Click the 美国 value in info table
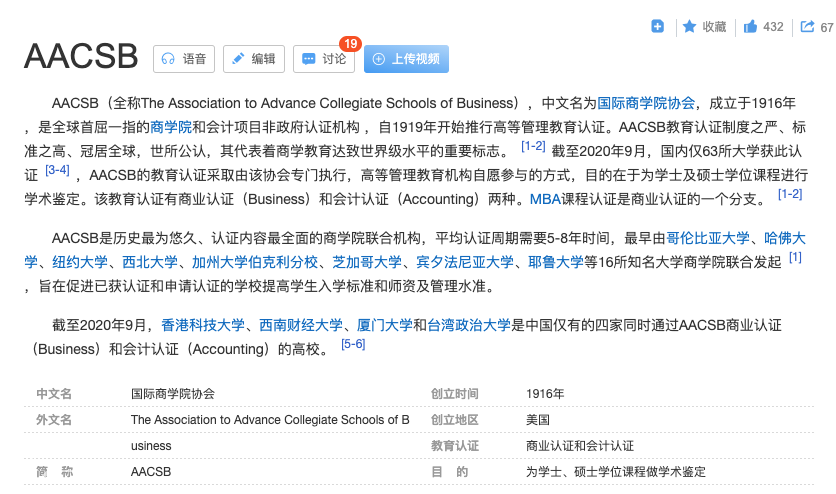This screenshot has height=494, width=836. tap(537, 420)
